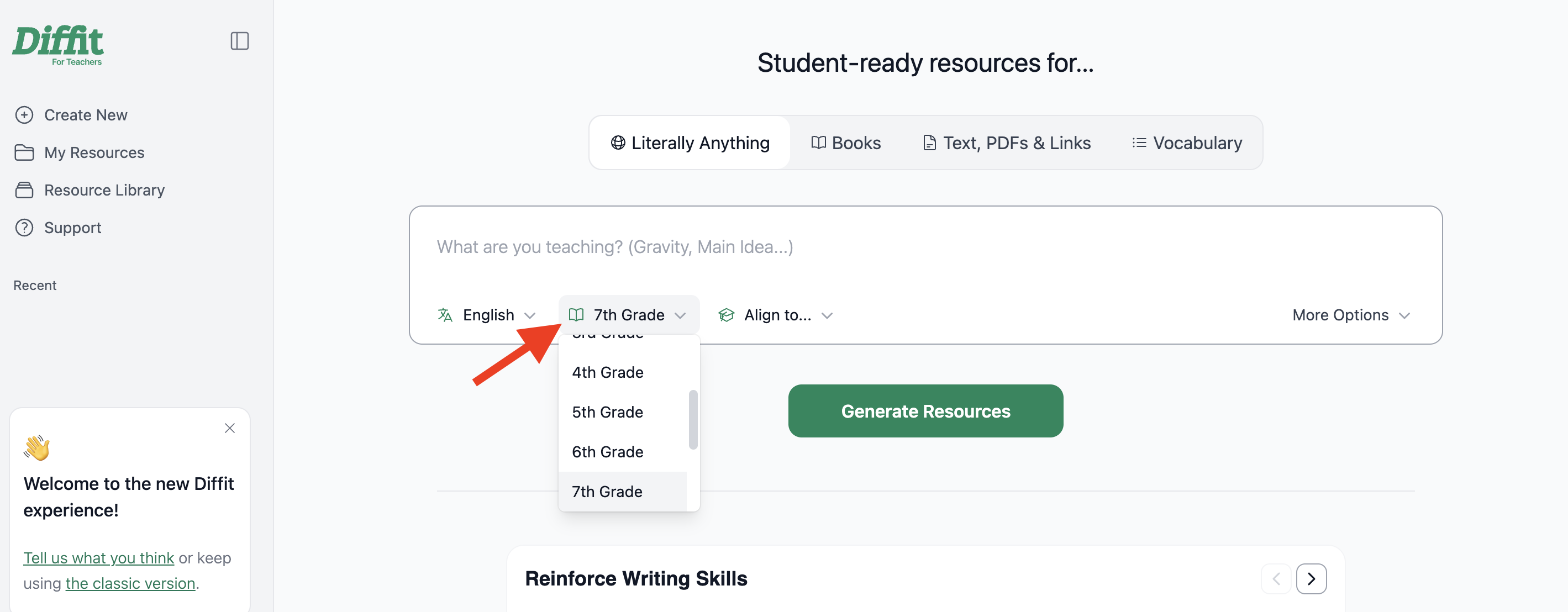The width and height of the screenshot is (1568, 612).
Task: Go to previous Reinforce Writing Skills card
Action: point(1276,578)
